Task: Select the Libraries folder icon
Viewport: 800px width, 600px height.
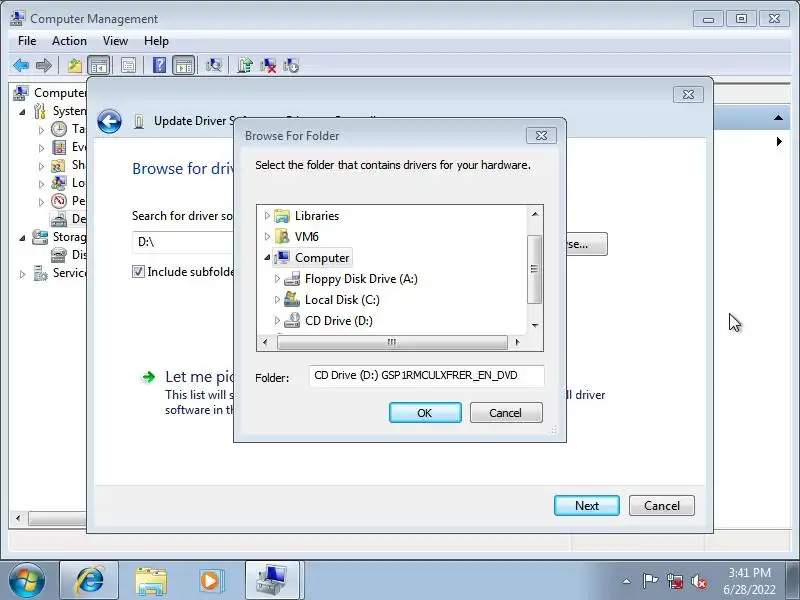Action: [x=282, y=216]
